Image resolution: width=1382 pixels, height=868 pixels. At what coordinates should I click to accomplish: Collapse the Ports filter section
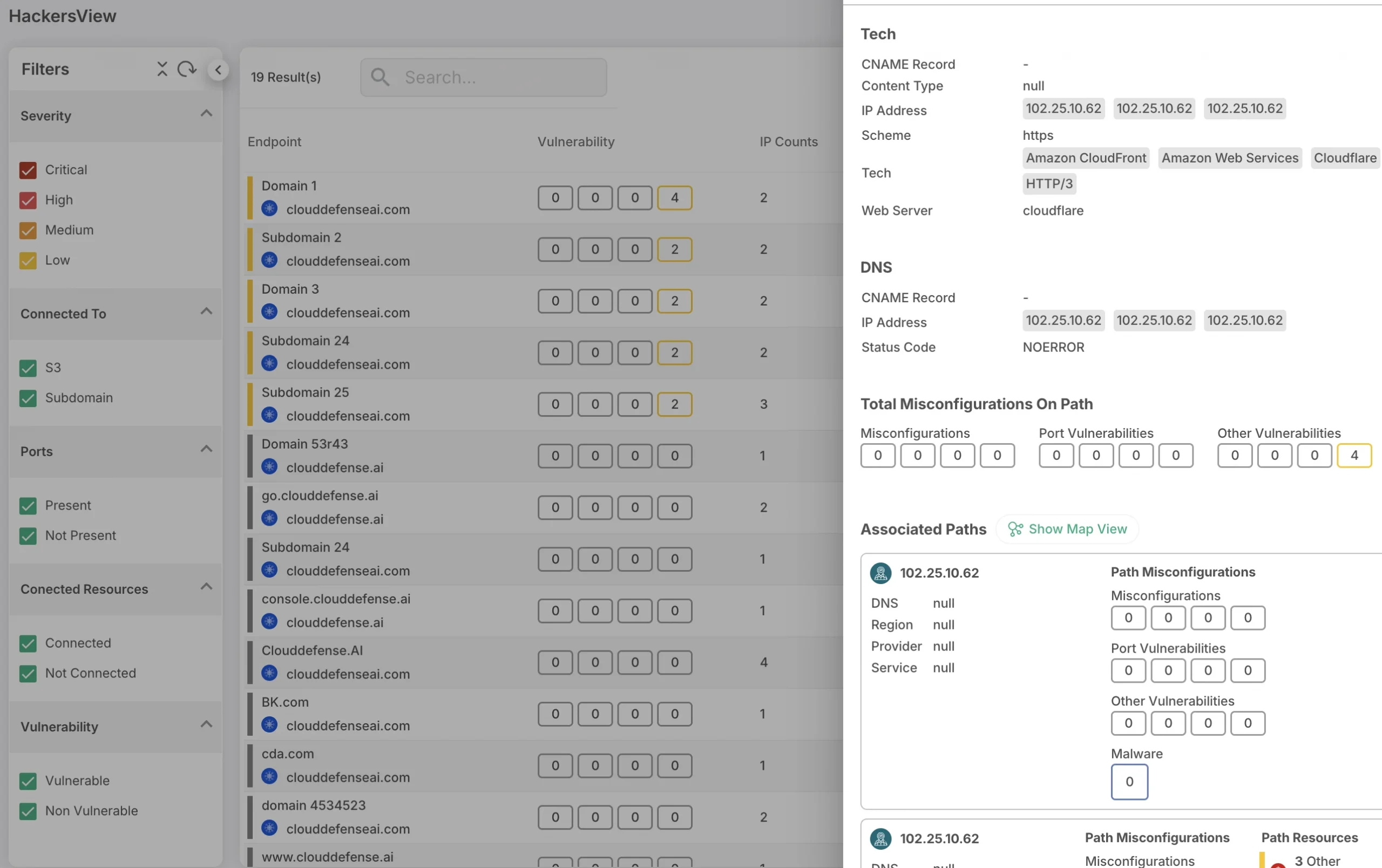click(x=206, y=449)
